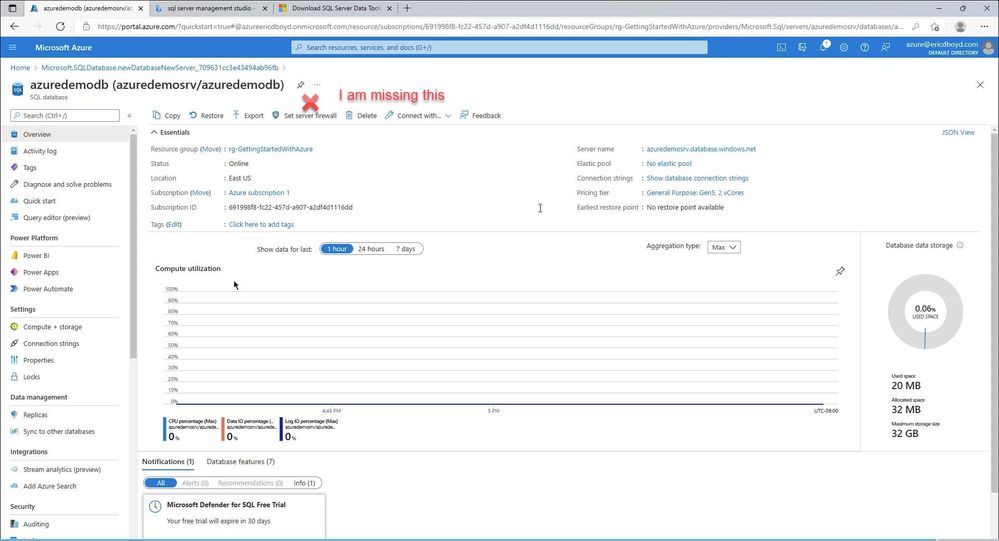Open the notifications bell
The width and height of the screenshot is (999, 541).
click(823, 47)
